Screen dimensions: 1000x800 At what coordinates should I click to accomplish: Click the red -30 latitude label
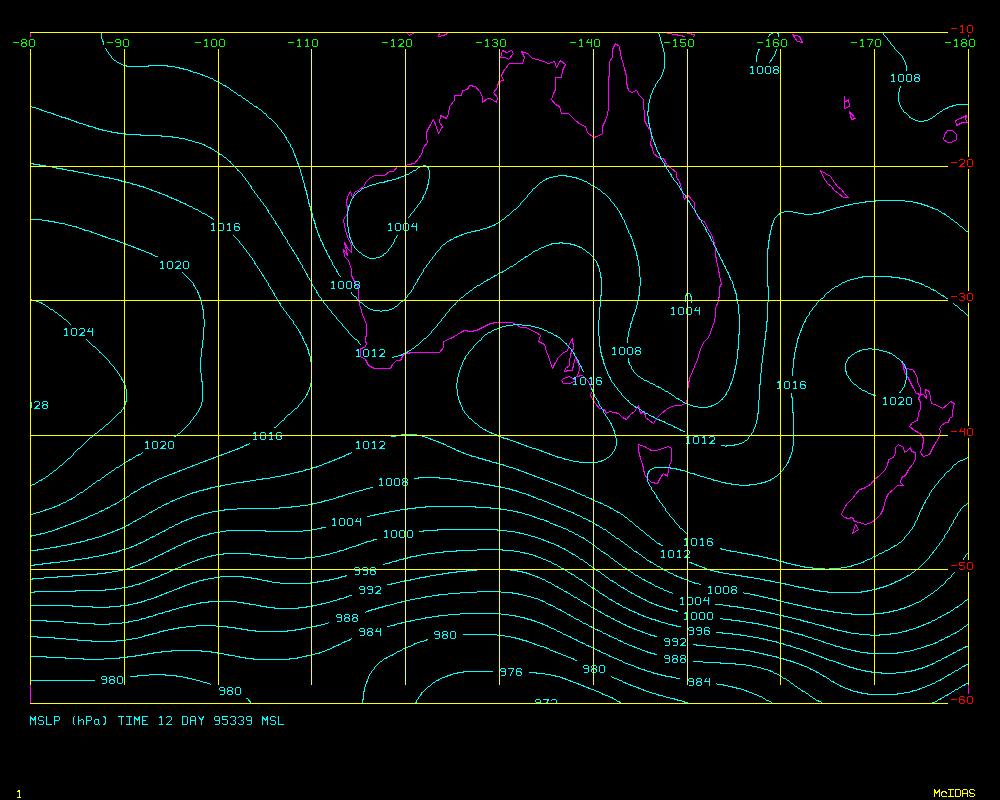click(x=962, y=297)
